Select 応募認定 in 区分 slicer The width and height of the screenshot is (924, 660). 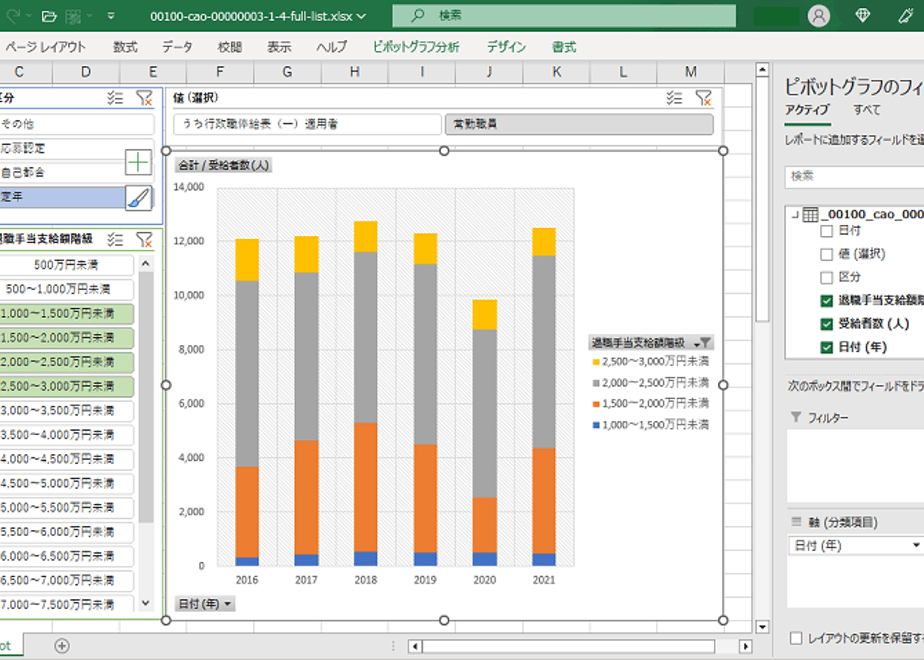tap(62, 148)
